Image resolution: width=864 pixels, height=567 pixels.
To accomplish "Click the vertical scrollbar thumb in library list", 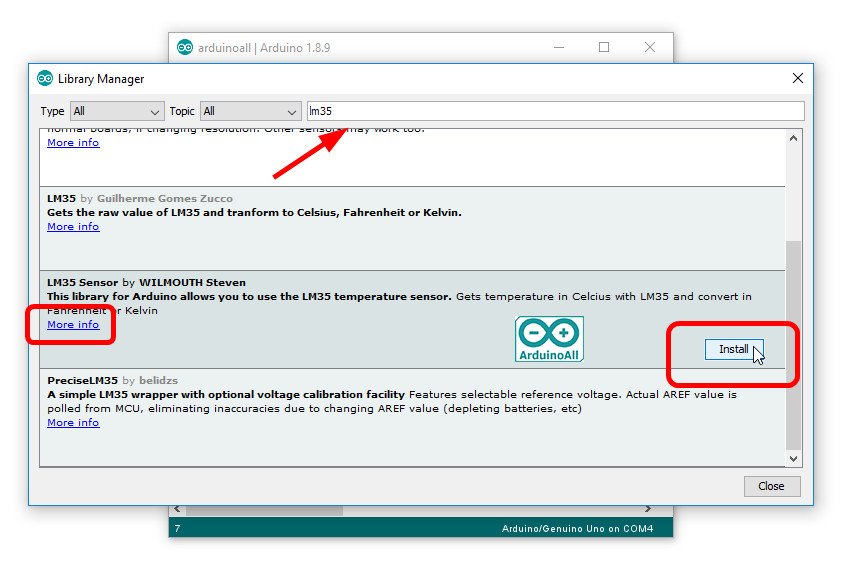I will pyautogui.click(x=793, y=344).
